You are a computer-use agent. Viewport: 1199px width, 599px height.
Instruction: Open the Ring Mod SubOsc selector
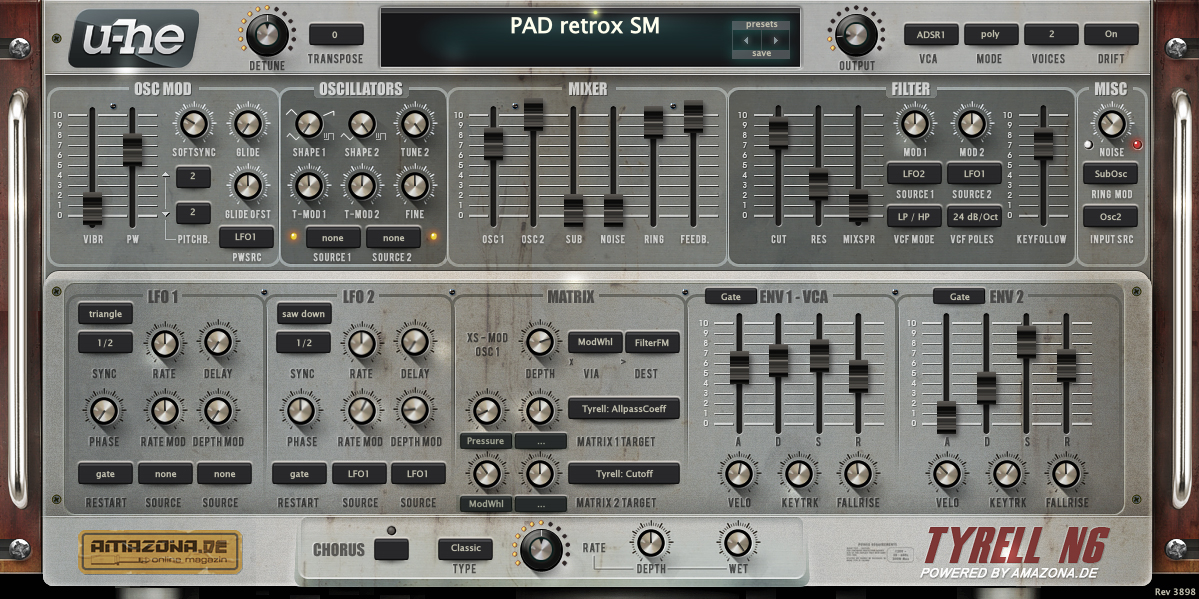(x=1110, y=174)
